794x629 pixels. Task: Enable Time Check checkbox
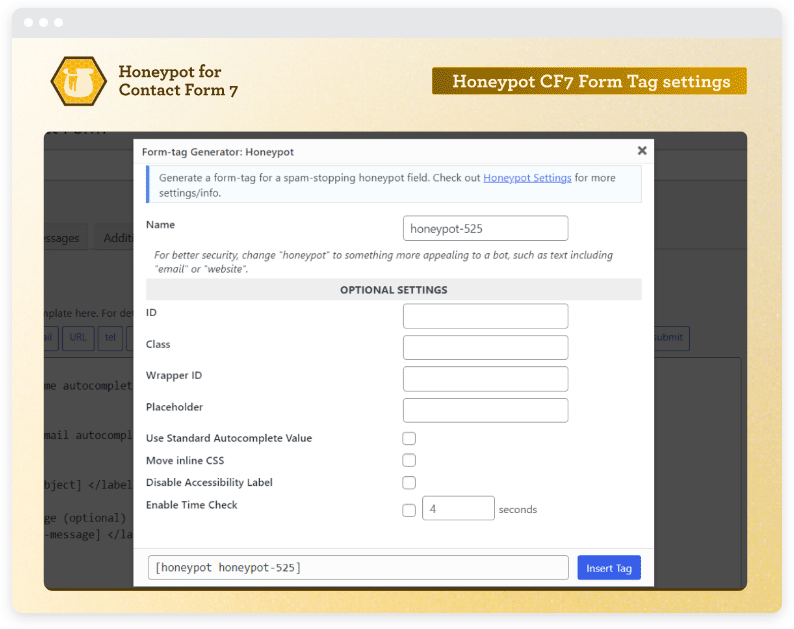(409, 510)
